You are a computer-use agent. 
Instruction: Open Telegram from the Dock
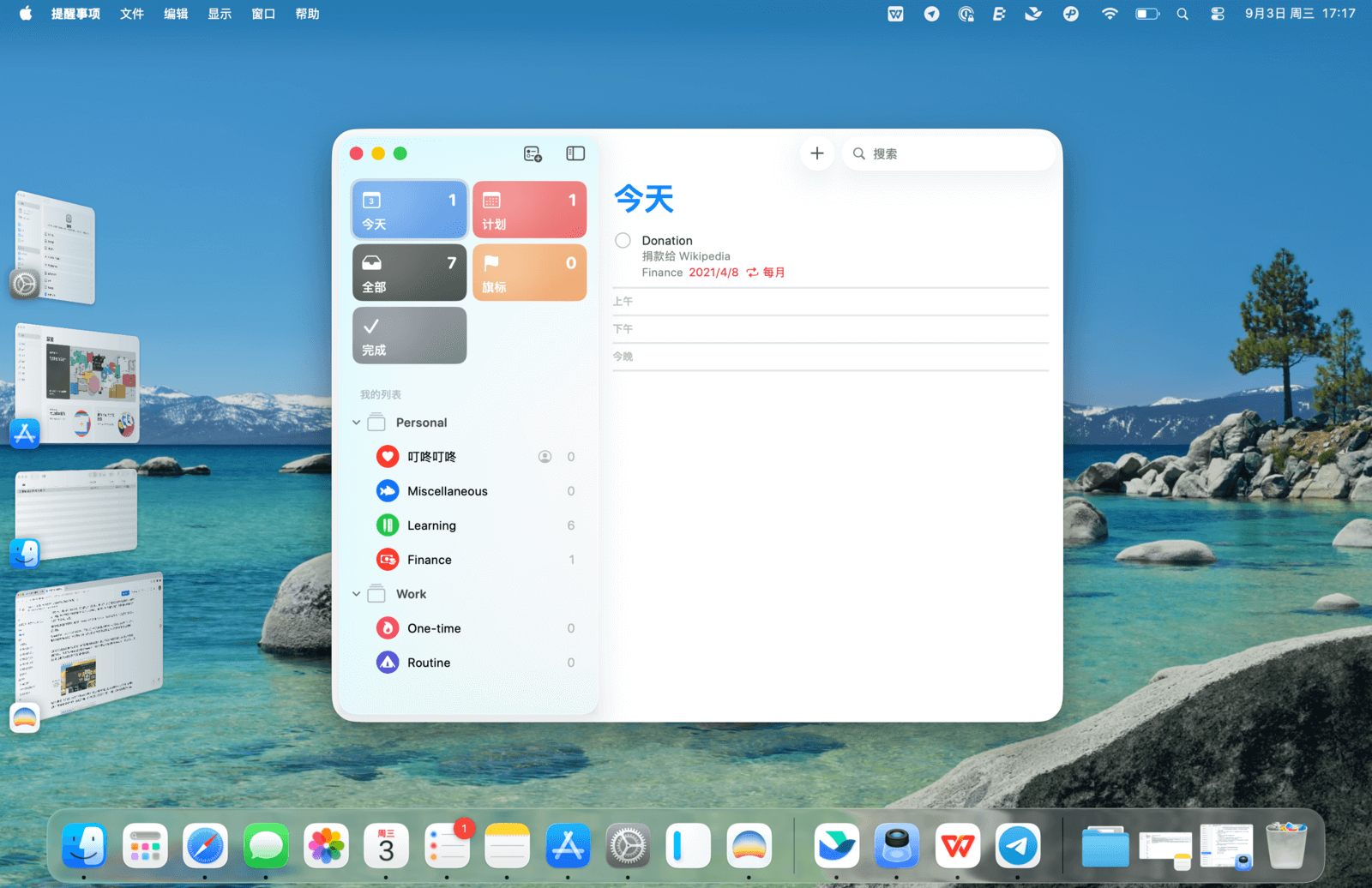click(x=1018, y=846)
